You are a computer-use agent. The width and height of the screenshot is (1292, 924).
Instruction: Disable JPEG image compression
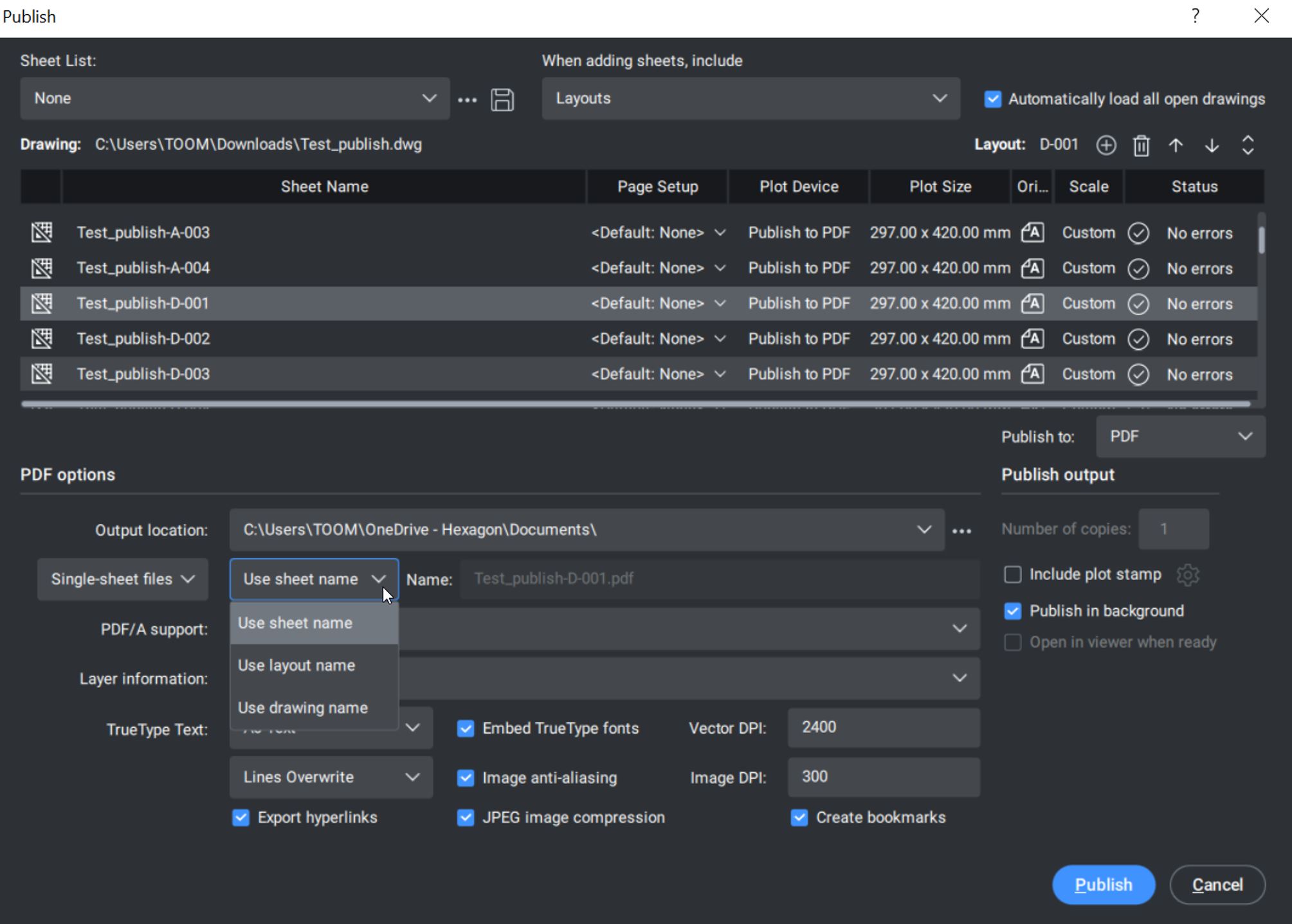pyautogui.click(x=465, y=817)
